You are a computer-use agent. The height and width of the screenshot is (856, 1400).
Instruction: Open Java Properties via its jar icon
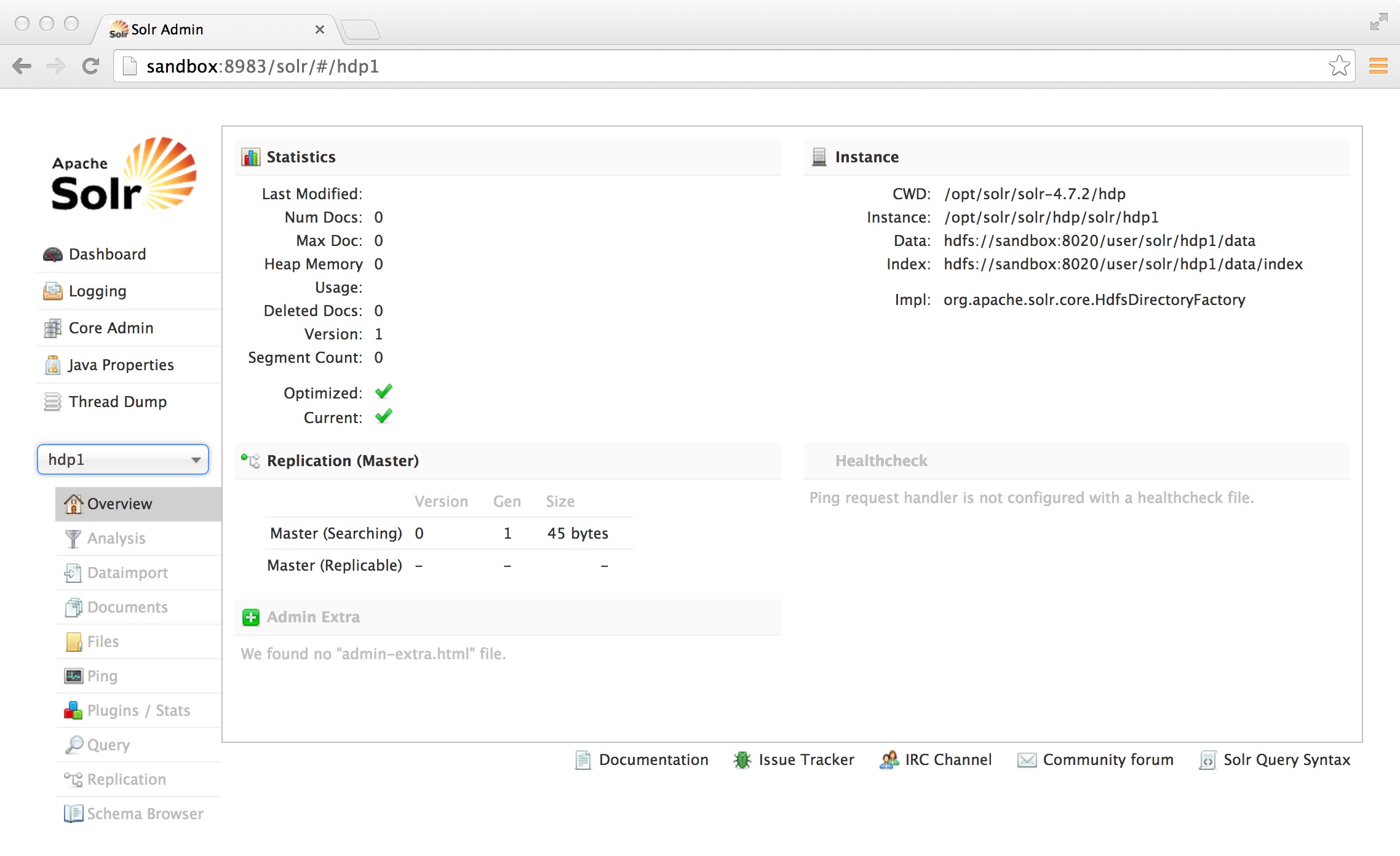pyautogui.click(x=53, y=365)
